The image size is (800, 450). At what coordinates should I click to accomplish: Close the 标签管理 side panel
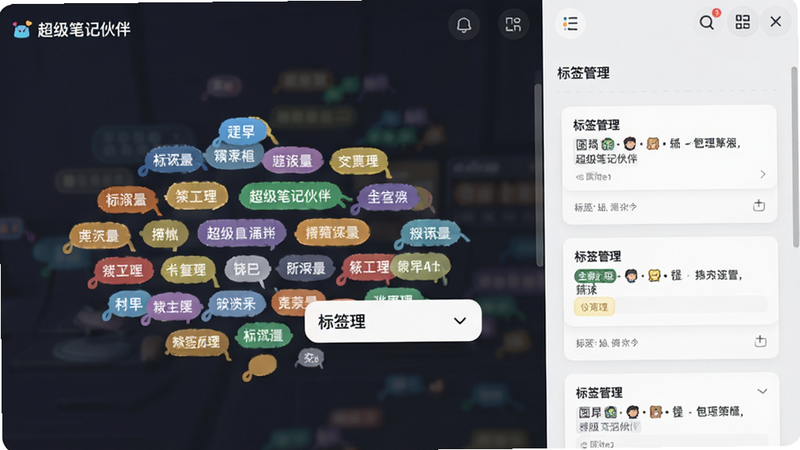click(776, 22)
